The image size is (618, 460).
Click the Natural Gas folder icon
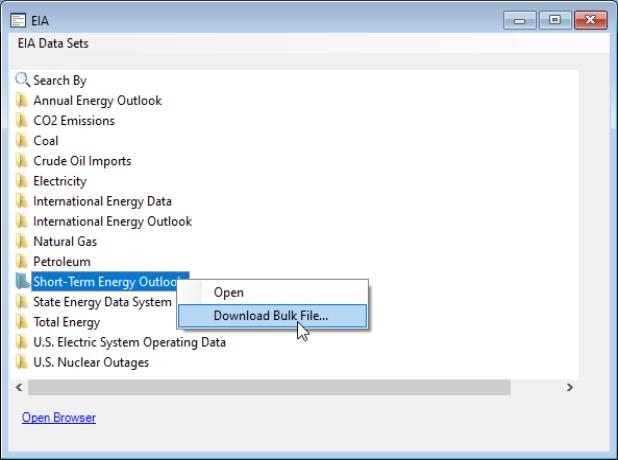coord(22,241)
